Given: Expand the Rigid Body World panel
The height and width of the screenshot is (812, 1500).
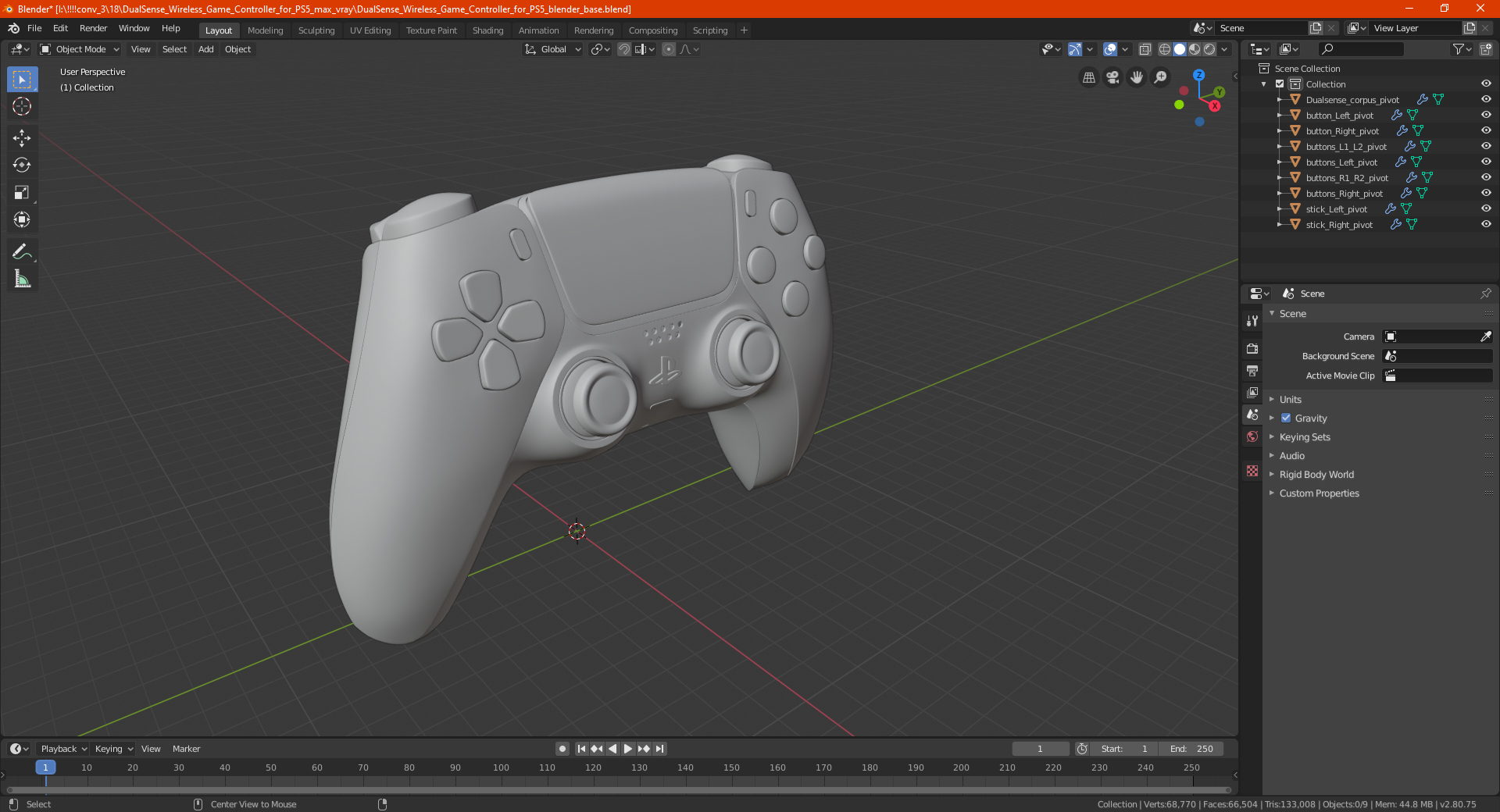Looking at the screenshot, I should coord(1316,475).
